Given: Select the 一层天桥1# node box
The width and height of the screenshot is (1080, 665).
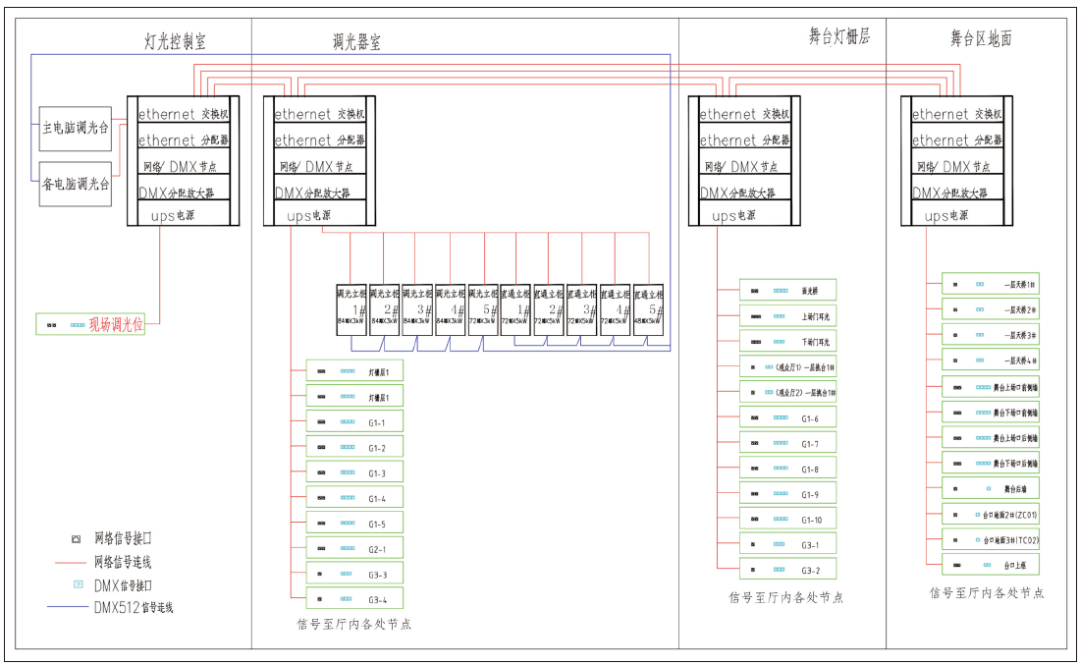Looking at the screenshot, I should (990, 284).
